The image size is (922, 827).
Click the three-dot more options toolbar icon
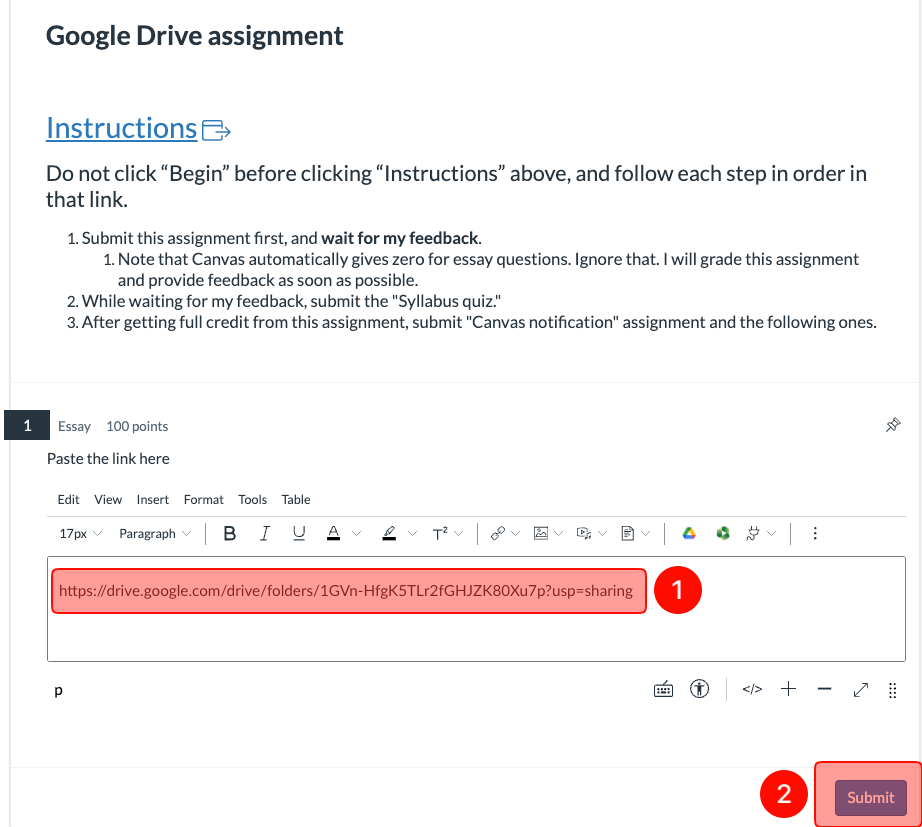point(816,534)
